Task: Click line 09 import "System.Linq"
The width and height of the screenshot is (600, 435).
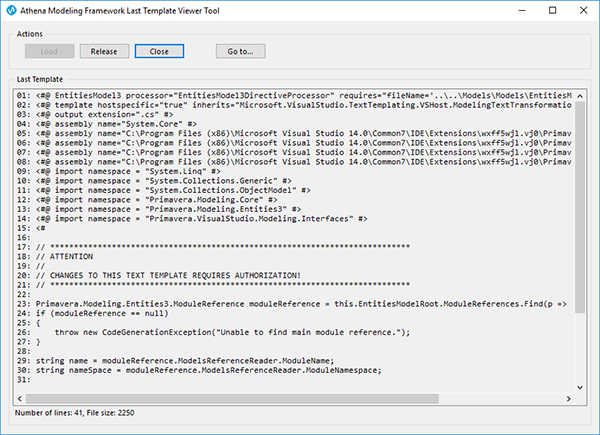Action: (x=119, y=171)
